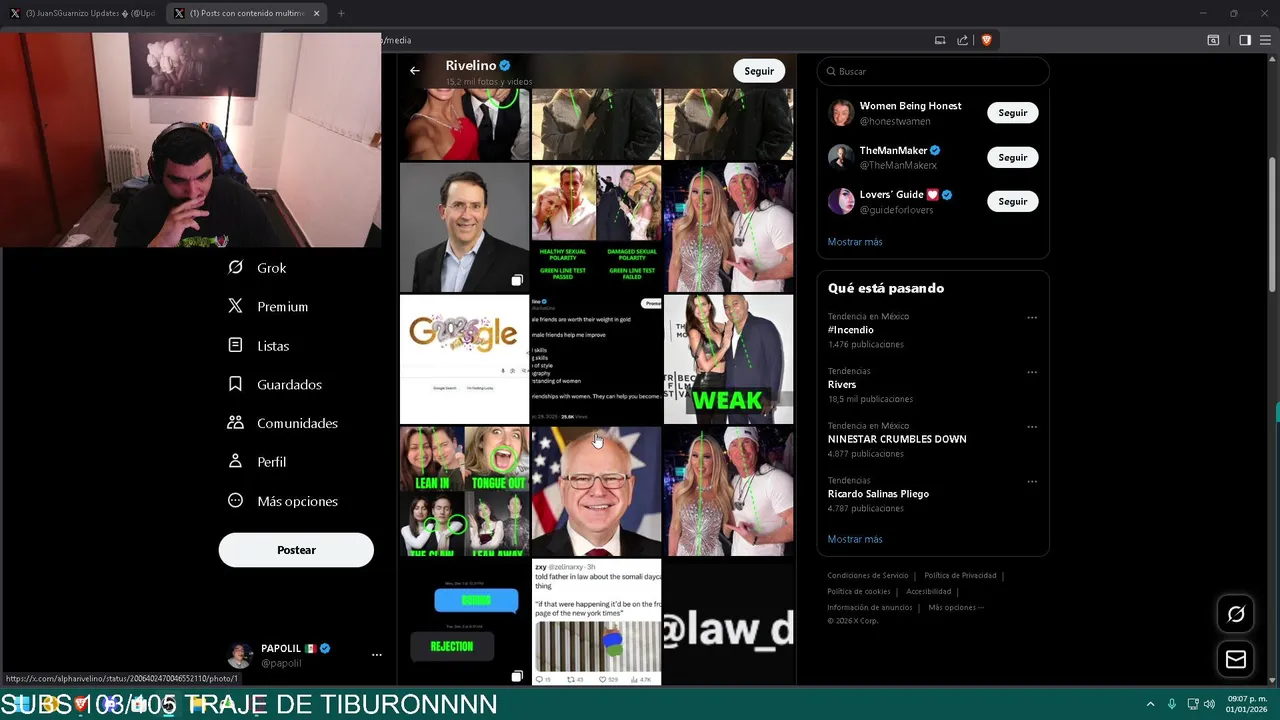
Task: Open the @law_d text thumbnail
Action: coord(728,622)
